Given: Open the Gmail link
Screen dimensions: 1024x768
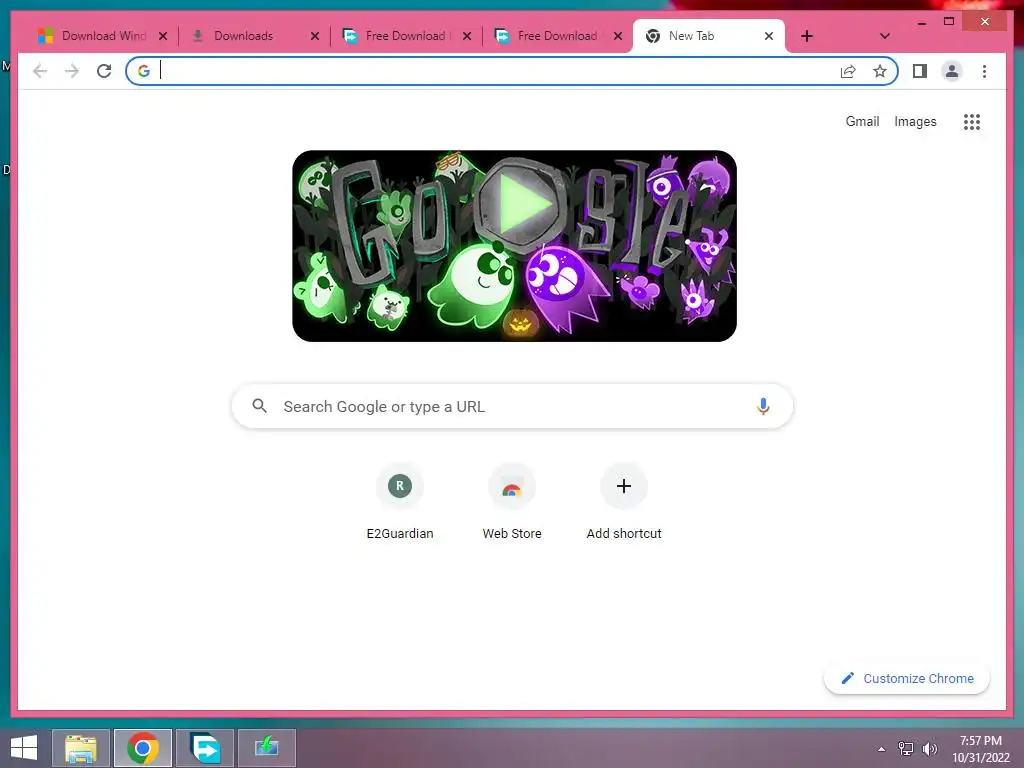Looking at the screenshot, I should pos(862,121).
